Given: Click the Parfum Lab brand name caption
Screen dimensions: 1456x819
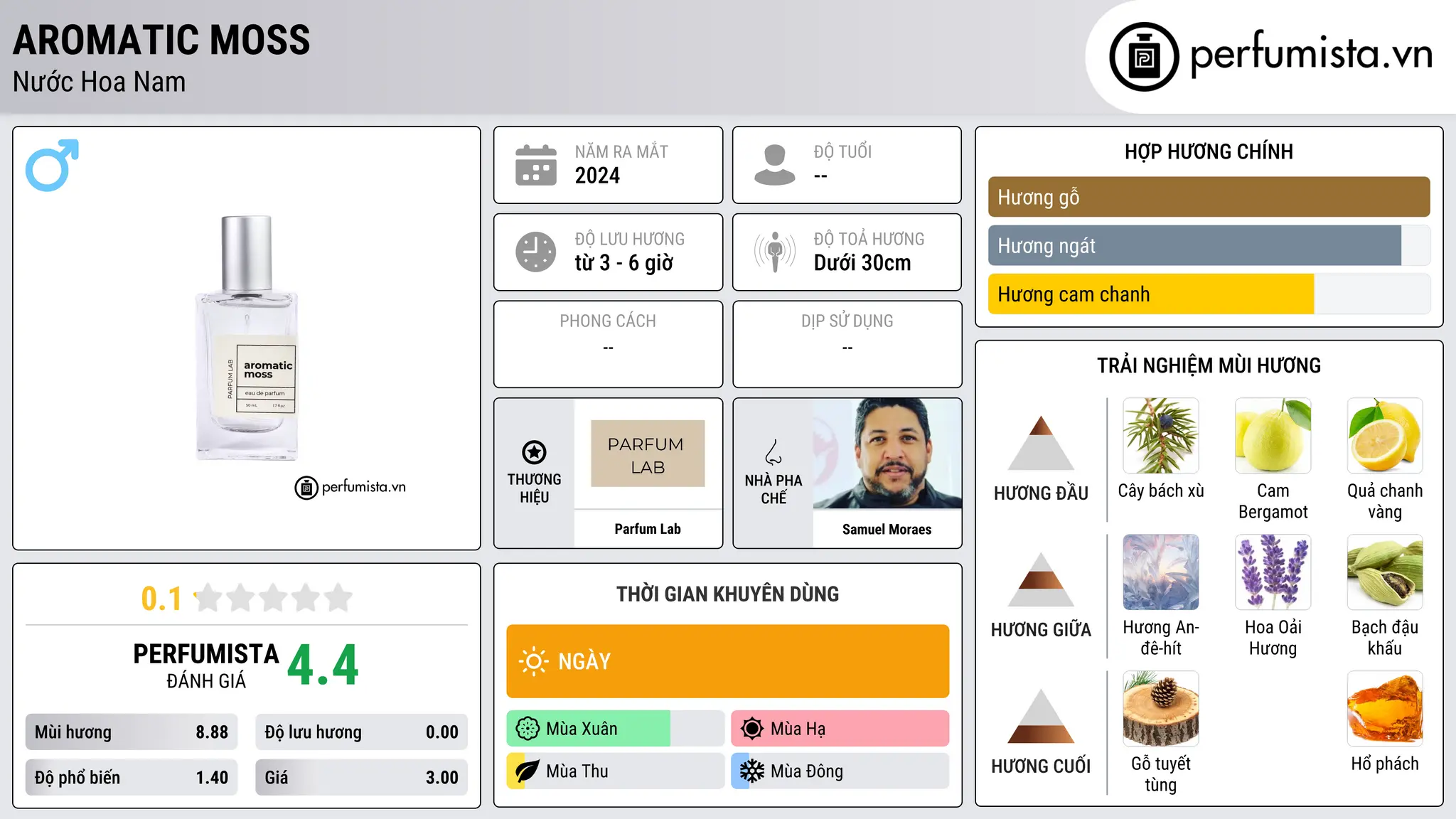Looking at the screenshot, I should click(648, 529).
